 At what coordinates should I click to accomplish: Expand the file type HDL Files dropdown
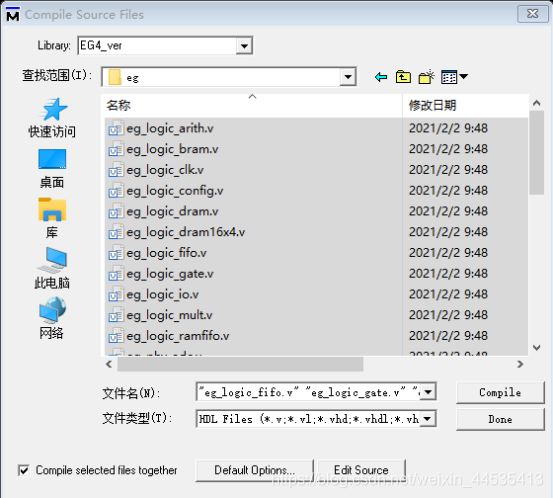click(427, 419)
